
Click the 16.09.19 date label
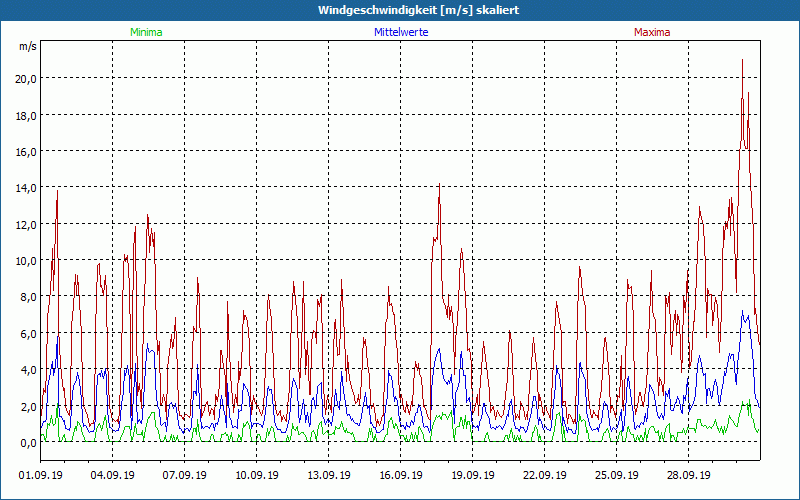click(400, 476)
